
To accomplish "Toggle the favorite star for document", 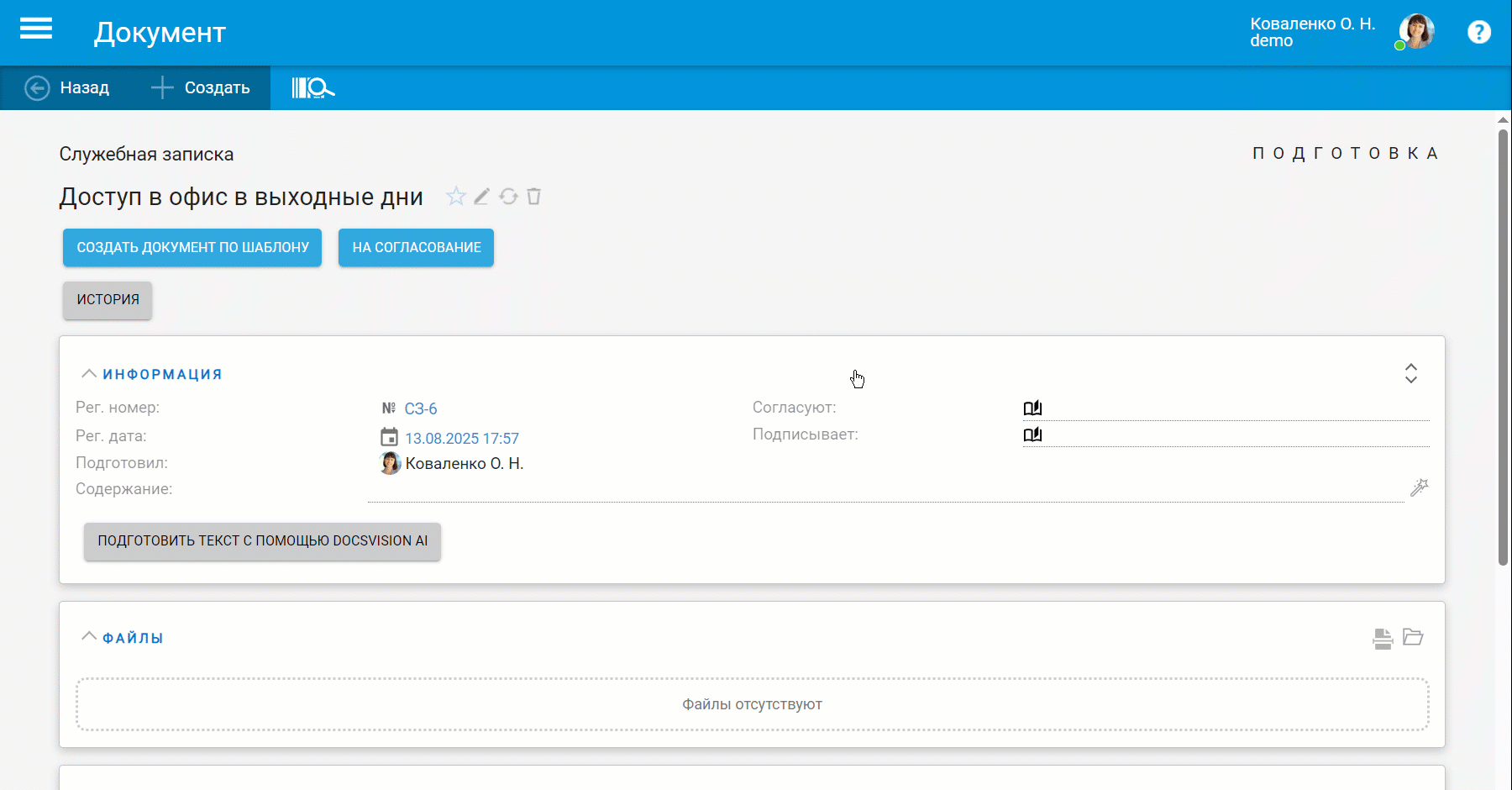I will click(455, 197).
